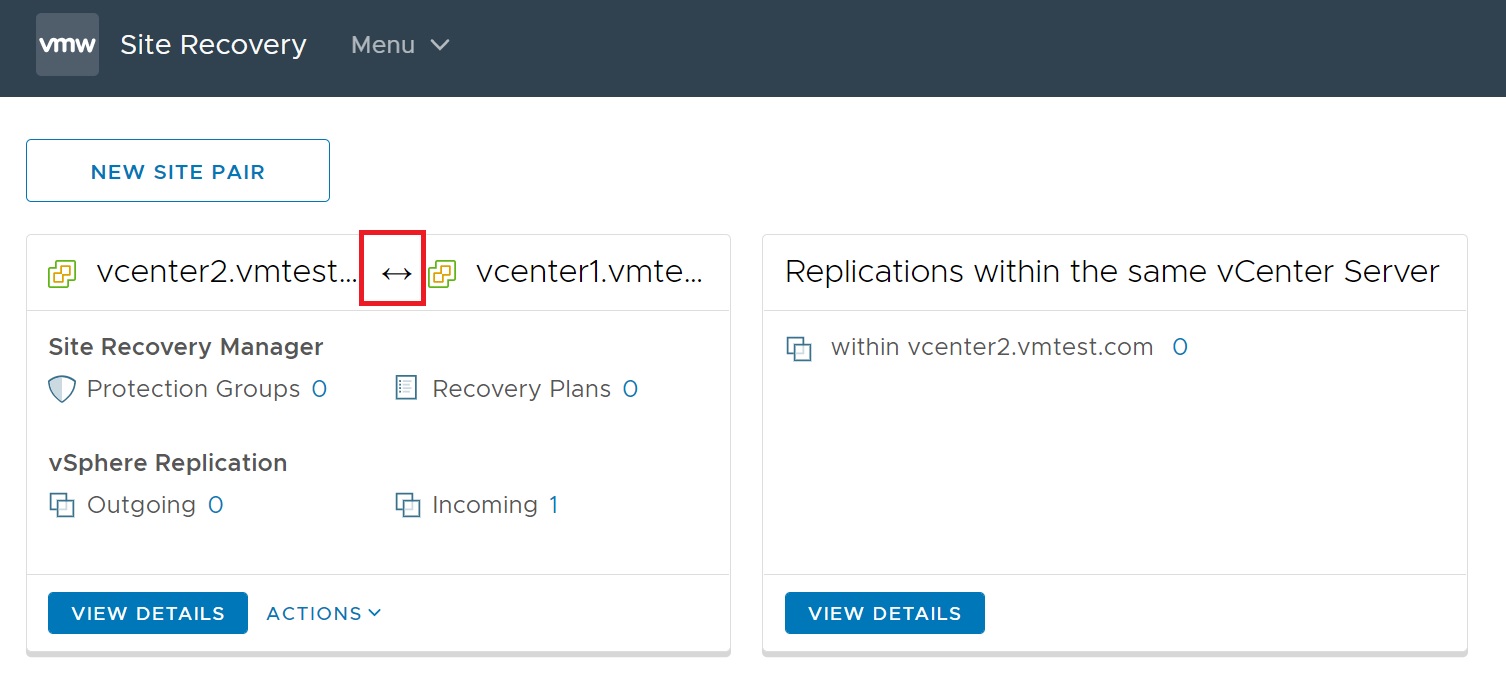Open the Incoming replications count link

(553, 505)
